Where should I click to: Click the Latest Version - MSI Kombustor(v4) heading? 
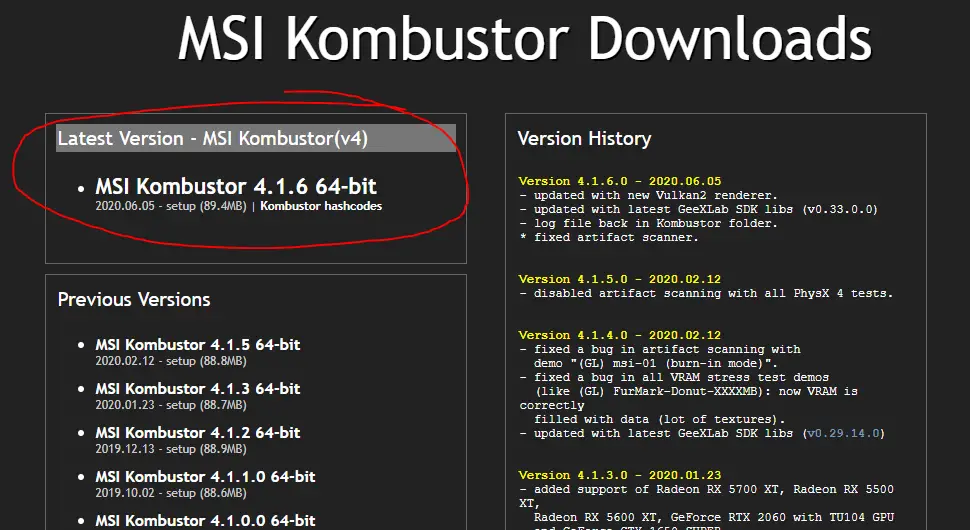coord(256,138)
